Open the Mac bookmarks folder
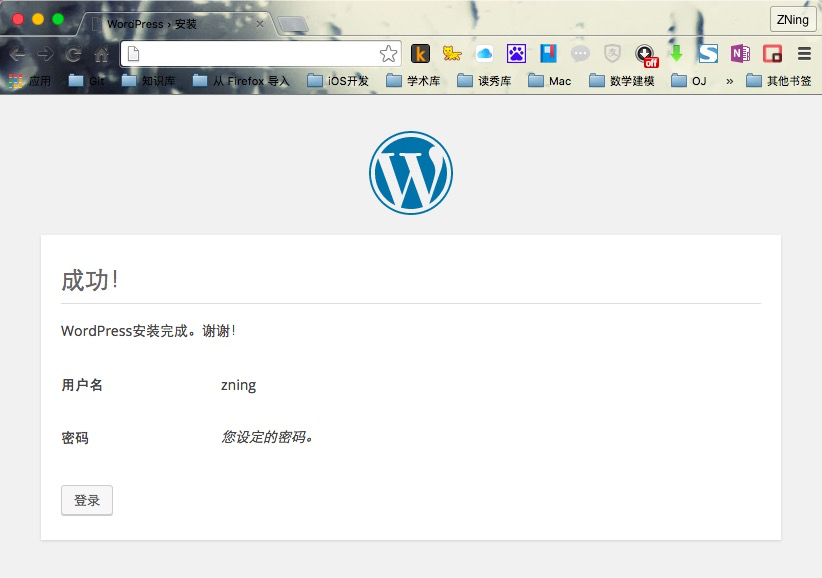Image resolution: width=822 pixels, height=578 pixels. coord(549,81)
